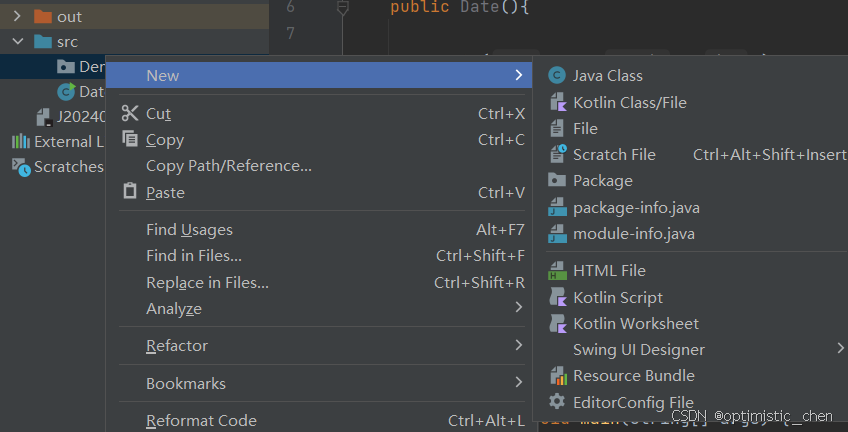Click the Package folder icon in submenu
This screenshot has height=432, width=848.
tap(557, 181)
